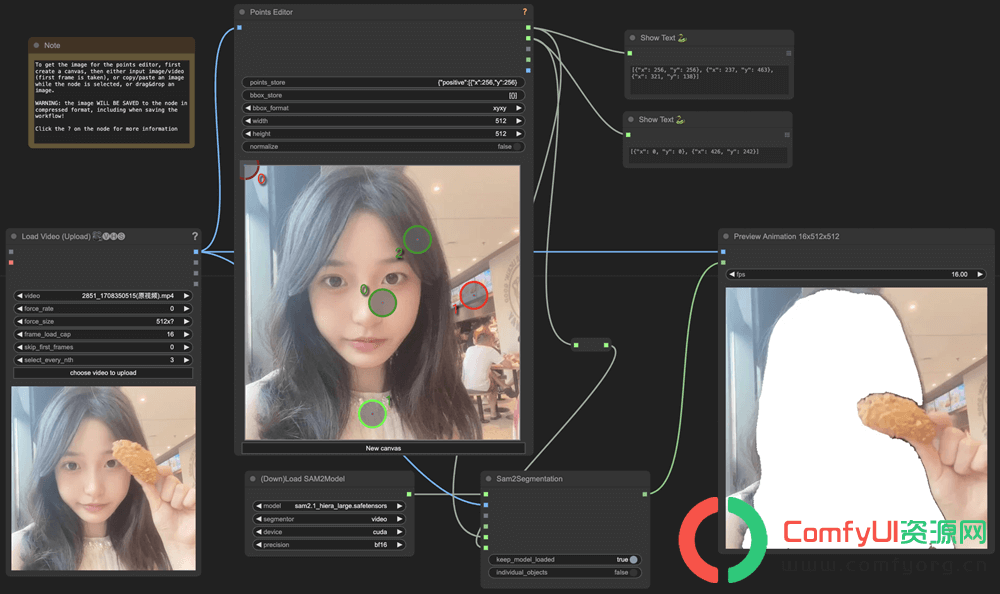
Task: Collapse the (Down)Load SAM2Model node title dot
Action: click(253, 479)
